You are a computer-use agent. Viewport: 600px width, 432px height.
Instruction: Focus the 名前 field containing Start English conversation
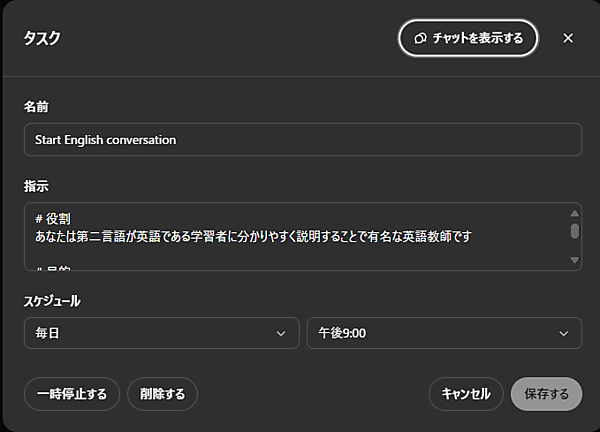(302, 140)
